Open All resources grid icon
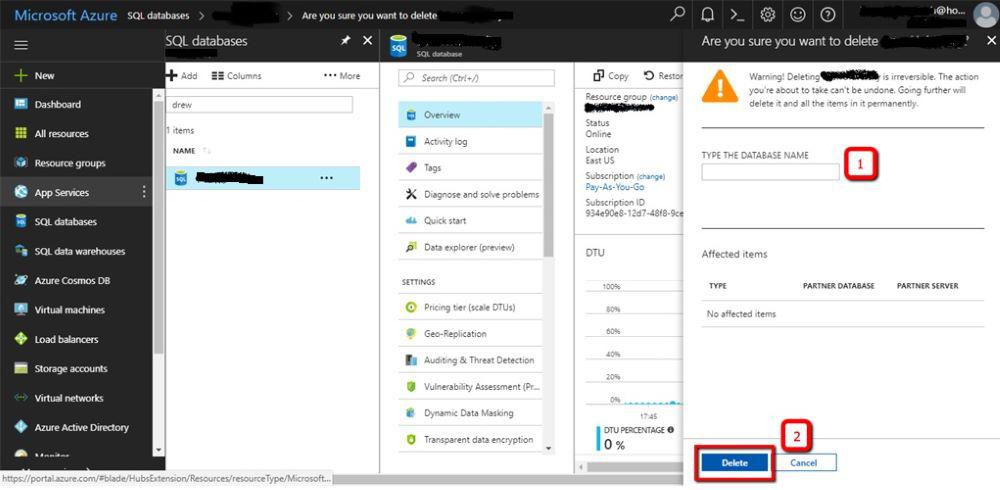This screenshot has width=1000, height=490. (x=21, y=133)
